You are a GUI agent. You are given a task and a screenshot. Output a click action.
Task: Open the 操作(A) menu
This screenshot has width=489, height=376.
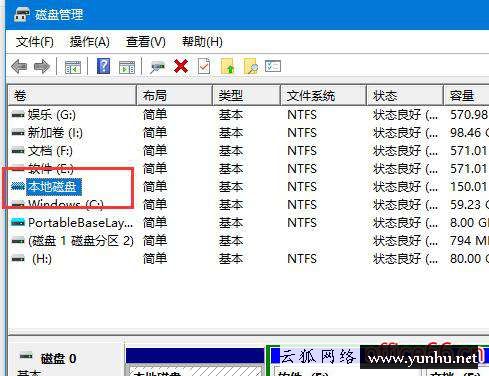pos(90,42)
